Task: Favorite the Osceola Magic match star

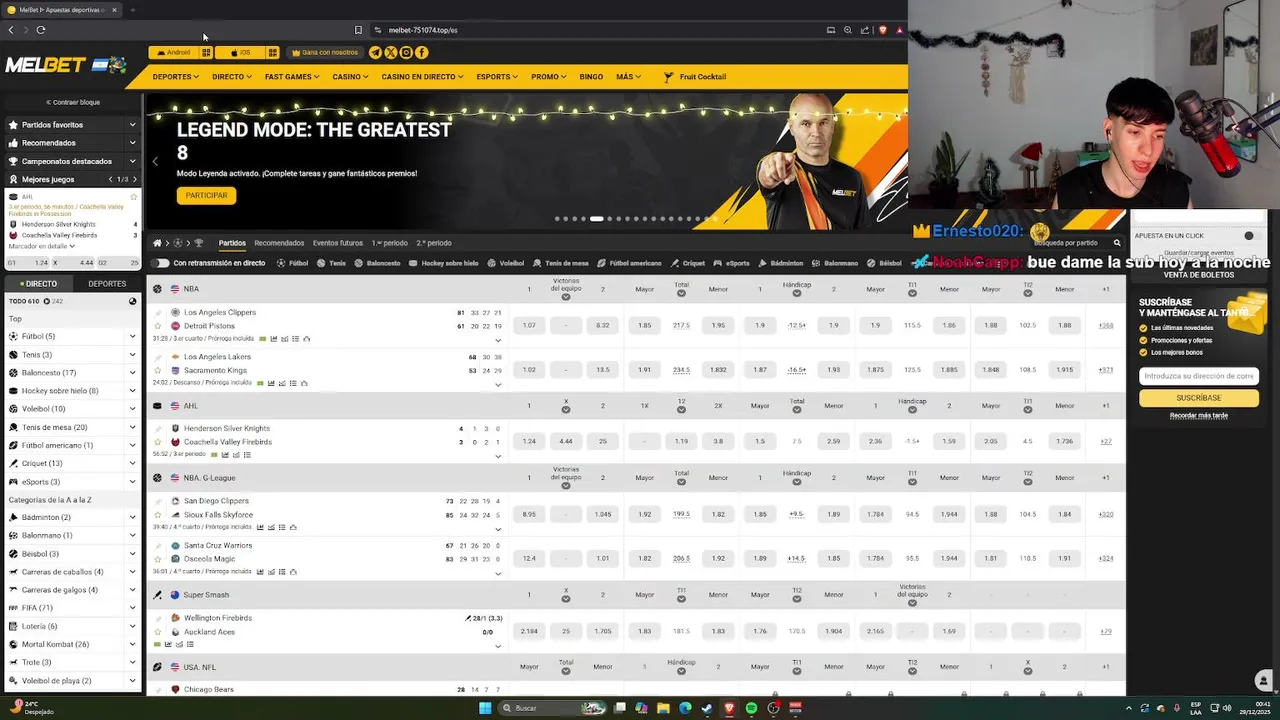Action: 157,559
